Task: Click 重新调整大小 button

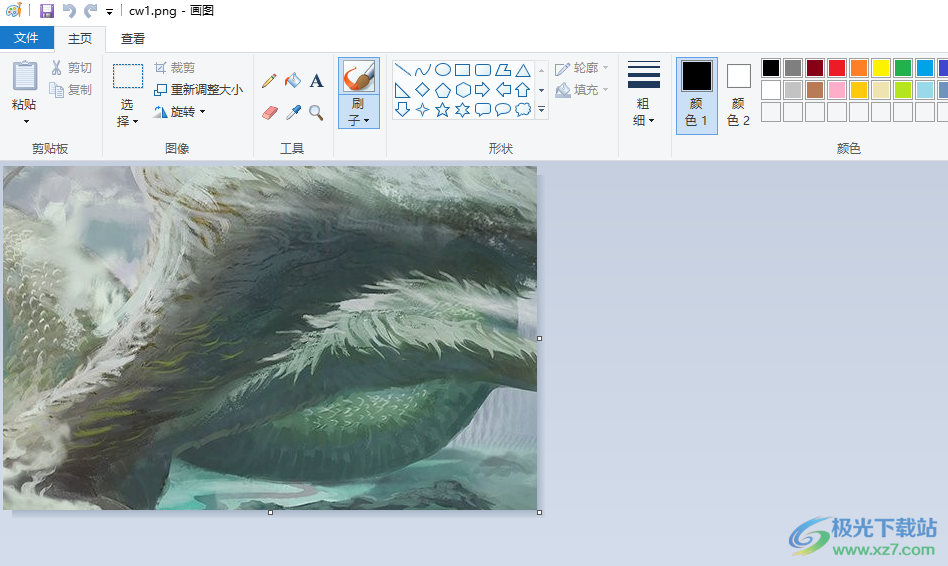Action: [x=198, y=89]
